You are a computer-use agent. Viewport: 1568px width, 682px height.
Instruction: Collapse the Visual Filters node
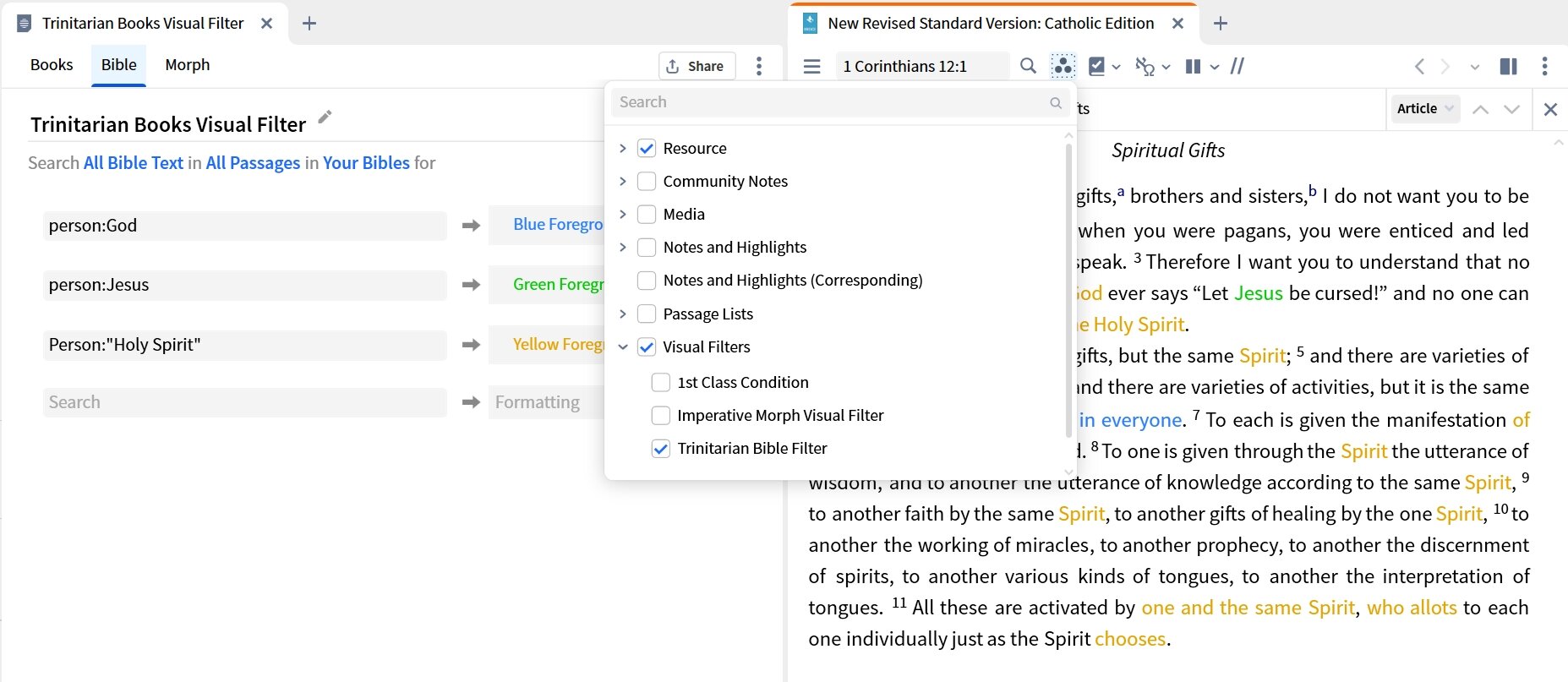click(623, 347)
